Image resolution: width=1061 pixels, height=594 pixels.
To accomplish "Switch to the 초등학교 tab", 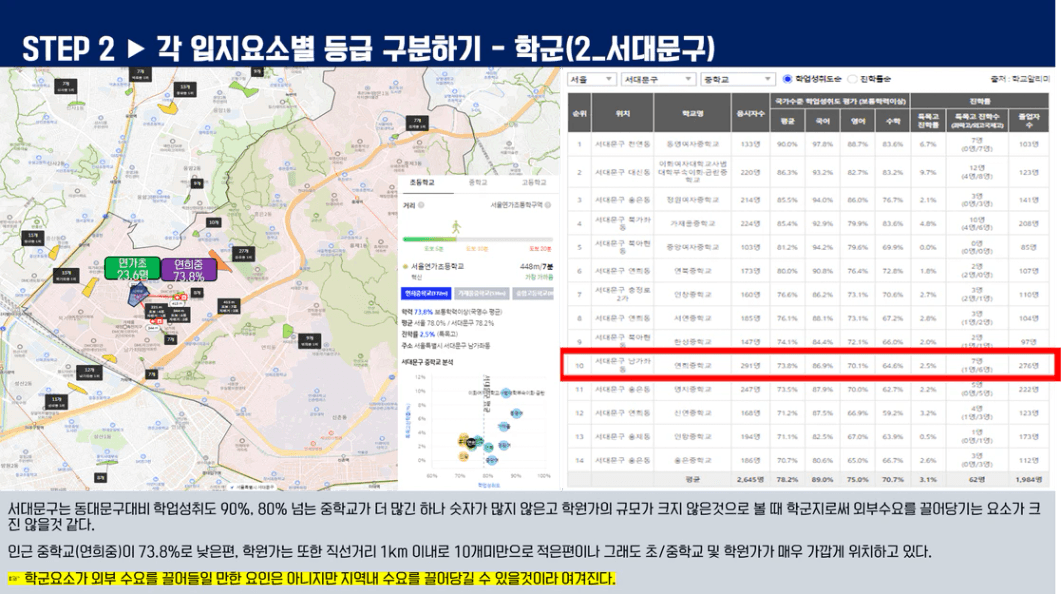I will (422, 183).
